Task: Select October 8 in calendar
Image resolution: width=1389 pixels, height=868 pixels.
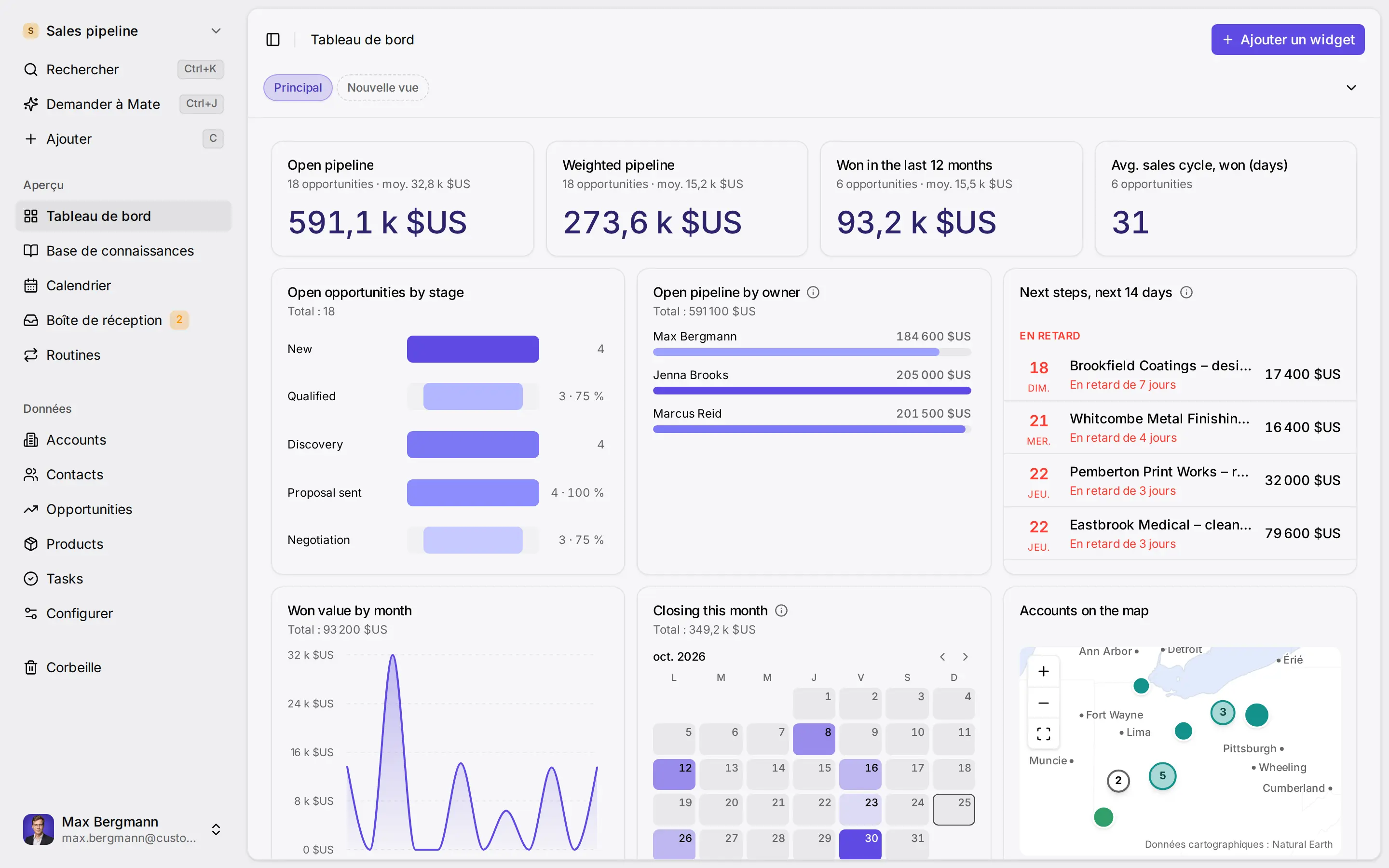Action: [x=813, y=739]
